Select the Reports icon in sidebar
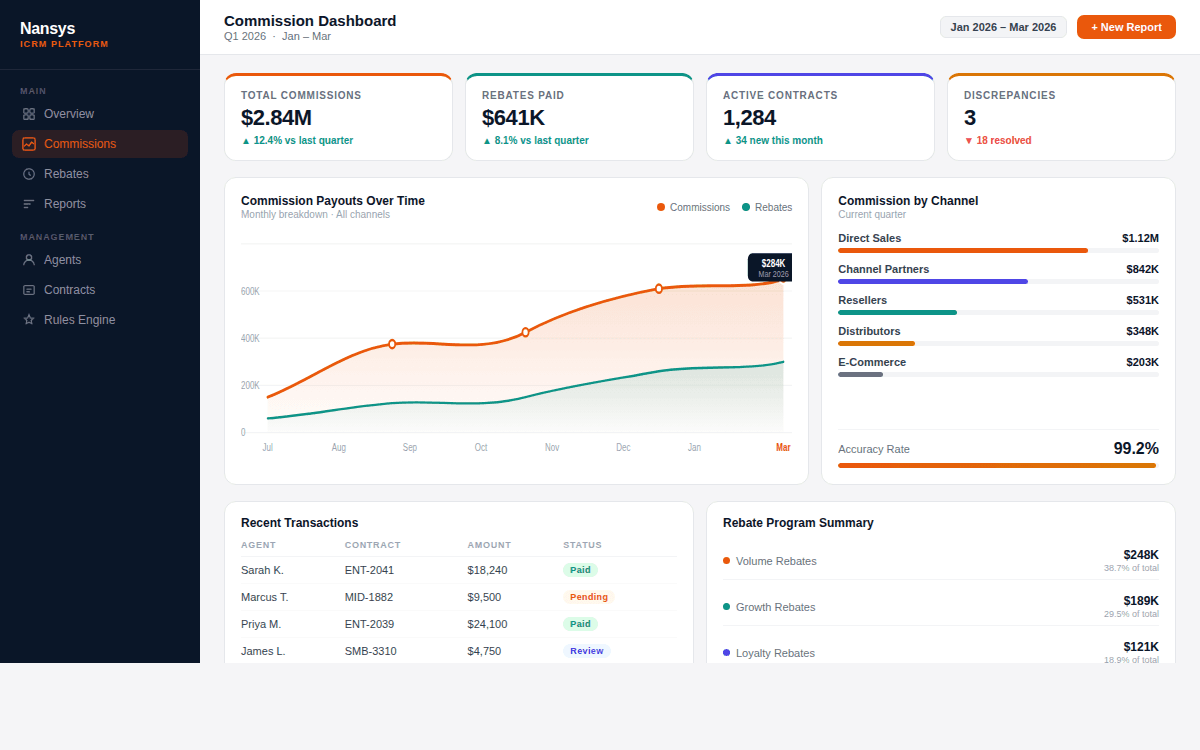 (30, 203)
